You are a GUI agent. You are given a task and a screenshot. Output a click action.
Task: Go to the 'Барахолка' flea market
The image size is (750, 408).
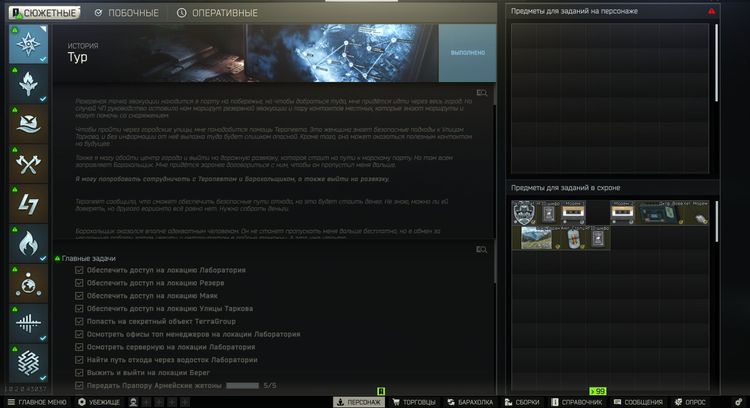coord(469,402)
